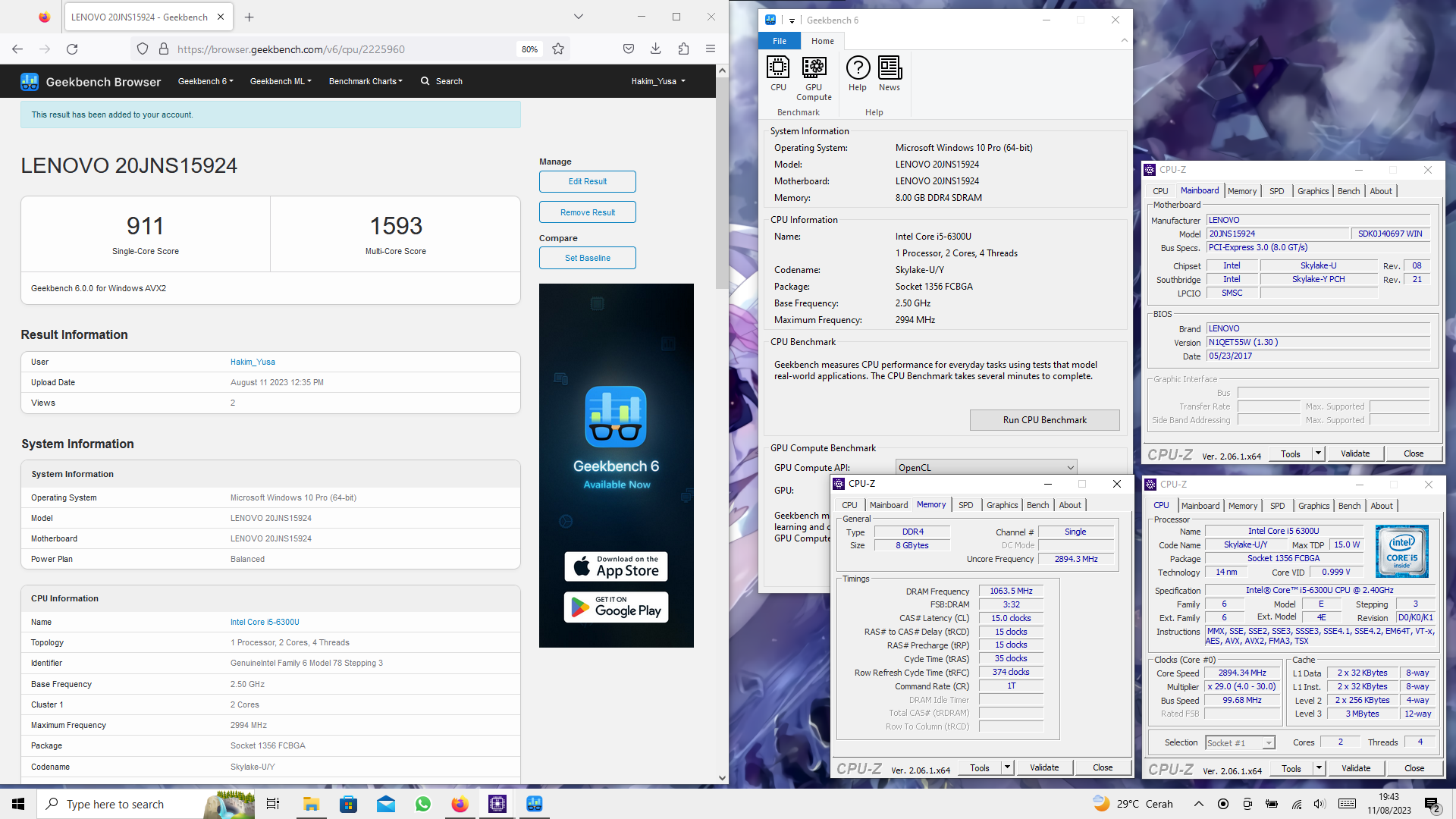The width and height of the screenshot is (1456, 819).
Task: Open Intel Core i5-6300U link
Action: coord(265,622)
